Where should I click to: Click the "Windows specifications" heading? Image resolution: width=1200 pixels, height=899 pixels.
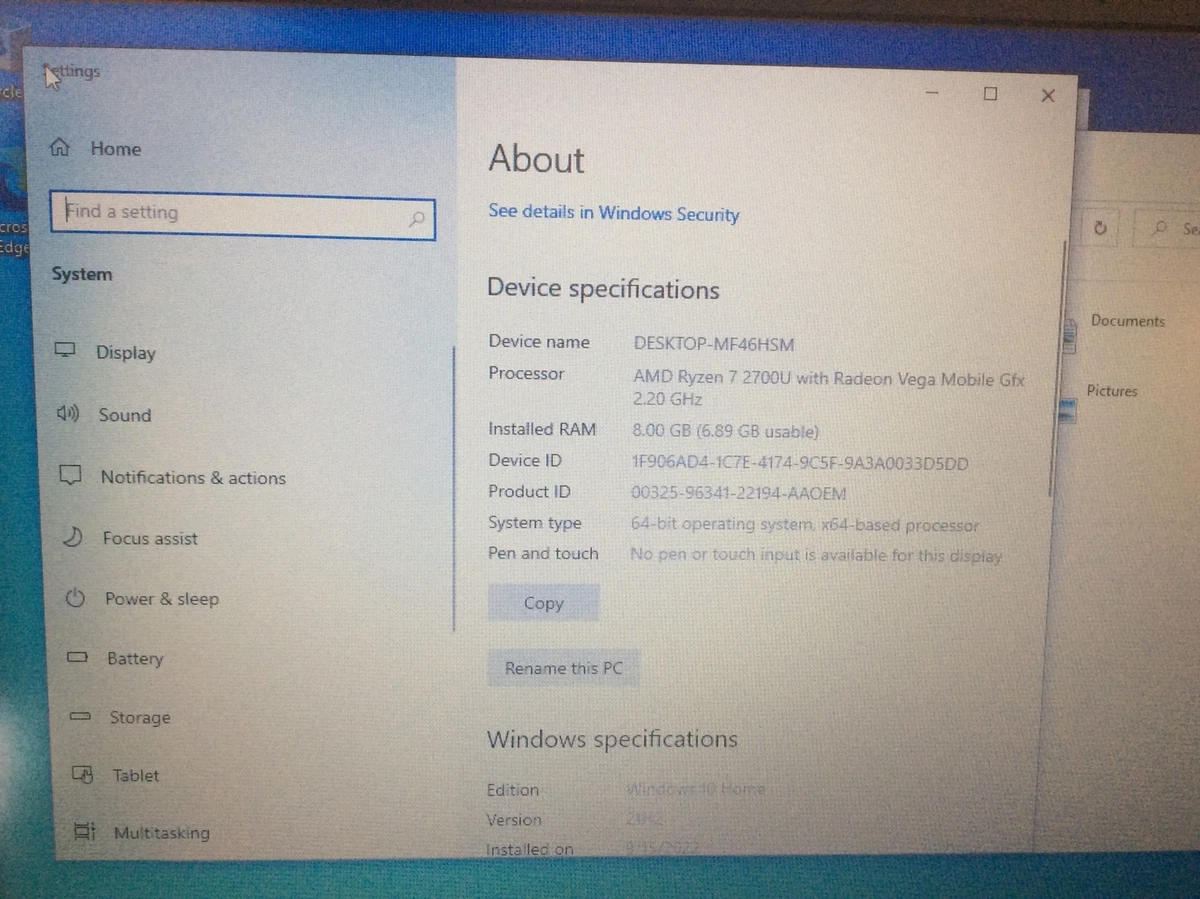612,740
